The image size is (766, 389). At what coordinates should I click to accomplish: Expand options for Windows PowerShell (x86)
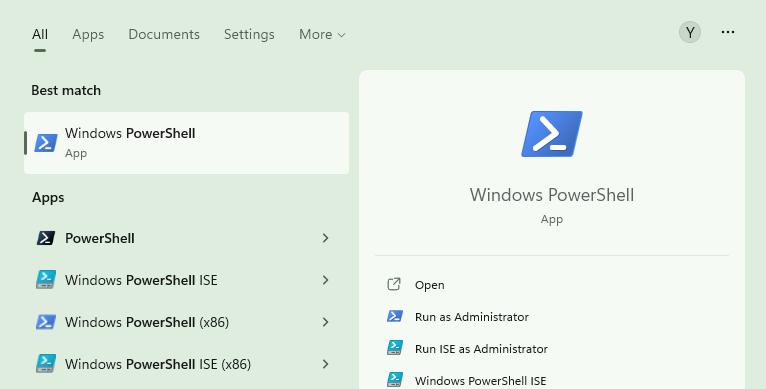(x=325, y=322)
